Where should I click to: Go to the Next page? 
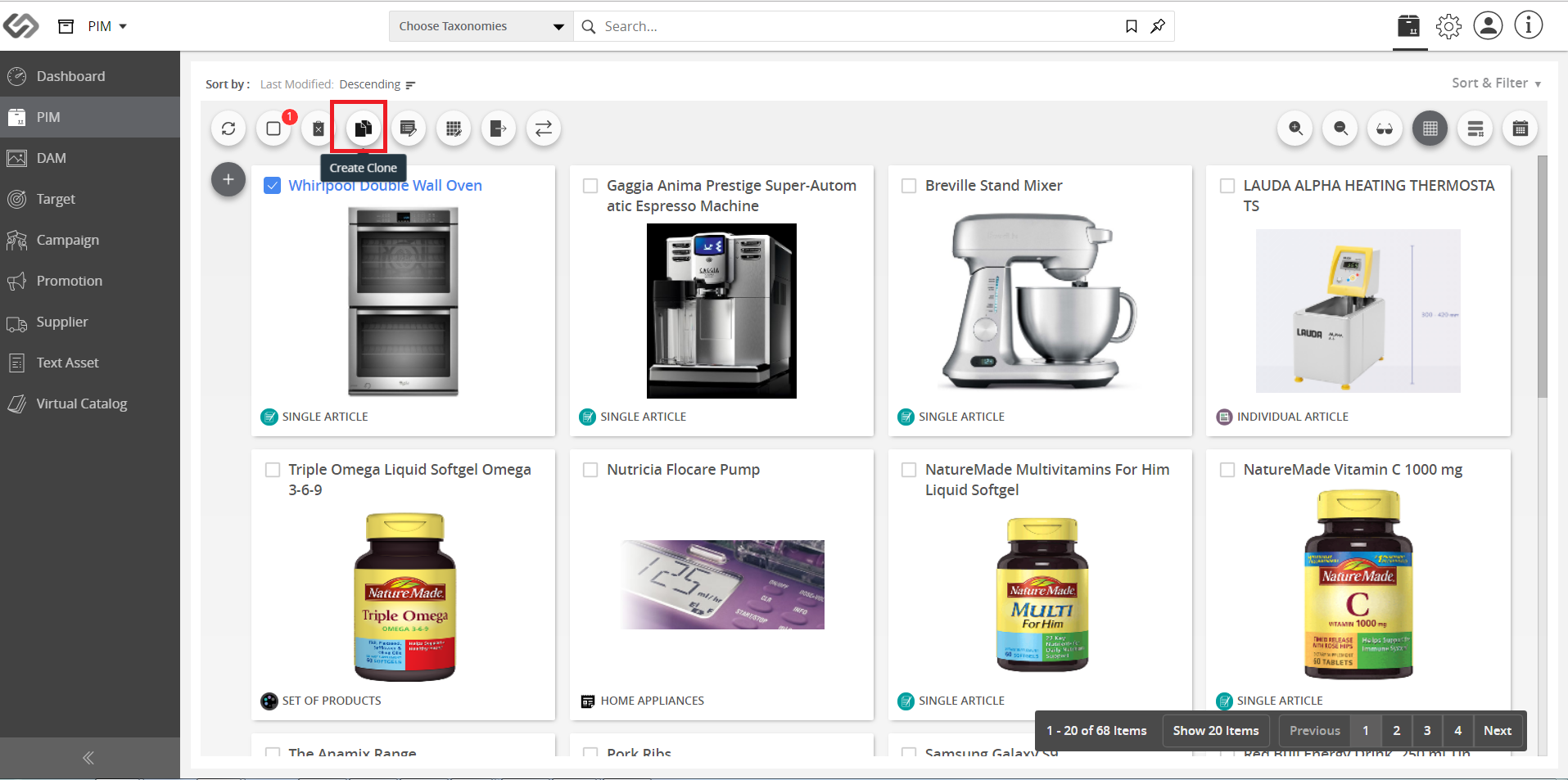pyautogui.click(x=1498, y=730)
